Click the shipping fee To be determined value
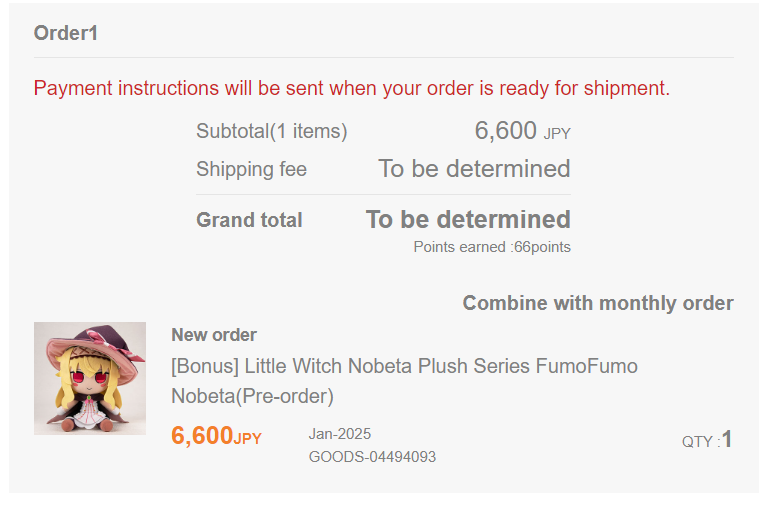 [x=474, y=168]
